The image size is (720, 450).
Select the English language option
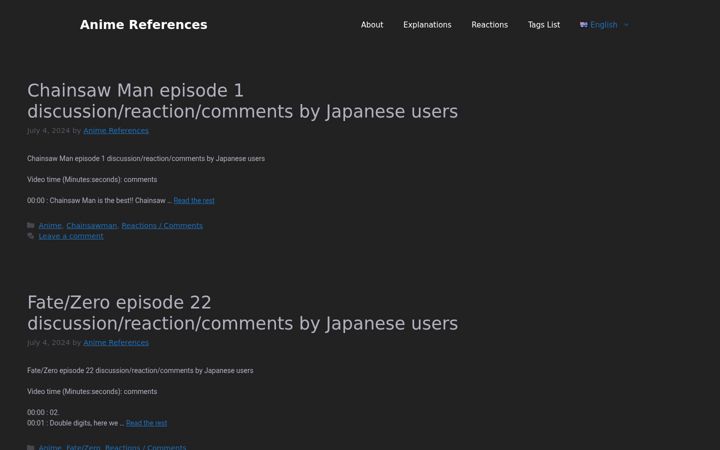tap(603, 25)
